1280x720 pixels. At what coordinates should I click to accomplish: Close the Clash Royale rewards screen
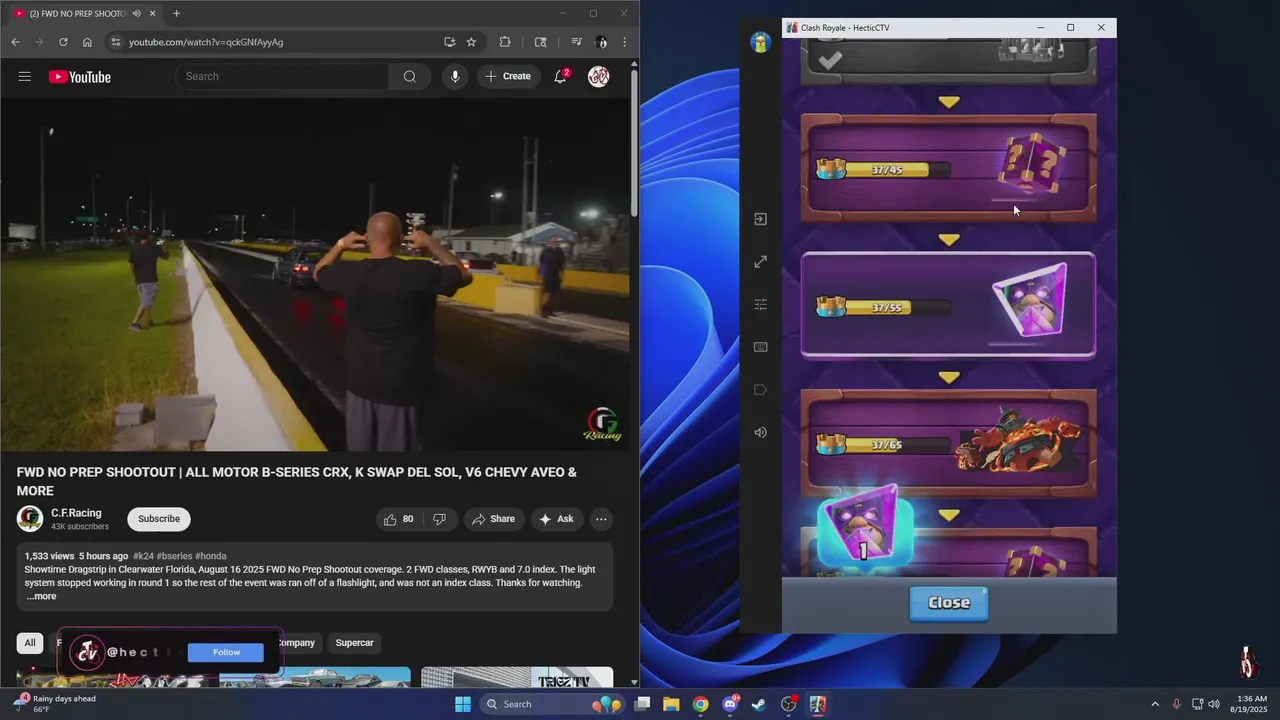click(949, 603)
